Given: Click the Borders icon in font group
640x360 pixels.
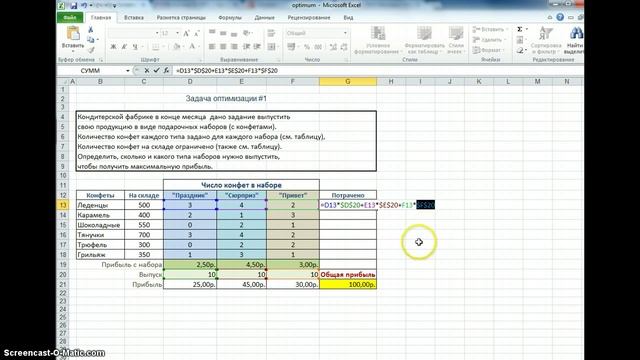Looking at the screenshot, I should coord(156,47).
